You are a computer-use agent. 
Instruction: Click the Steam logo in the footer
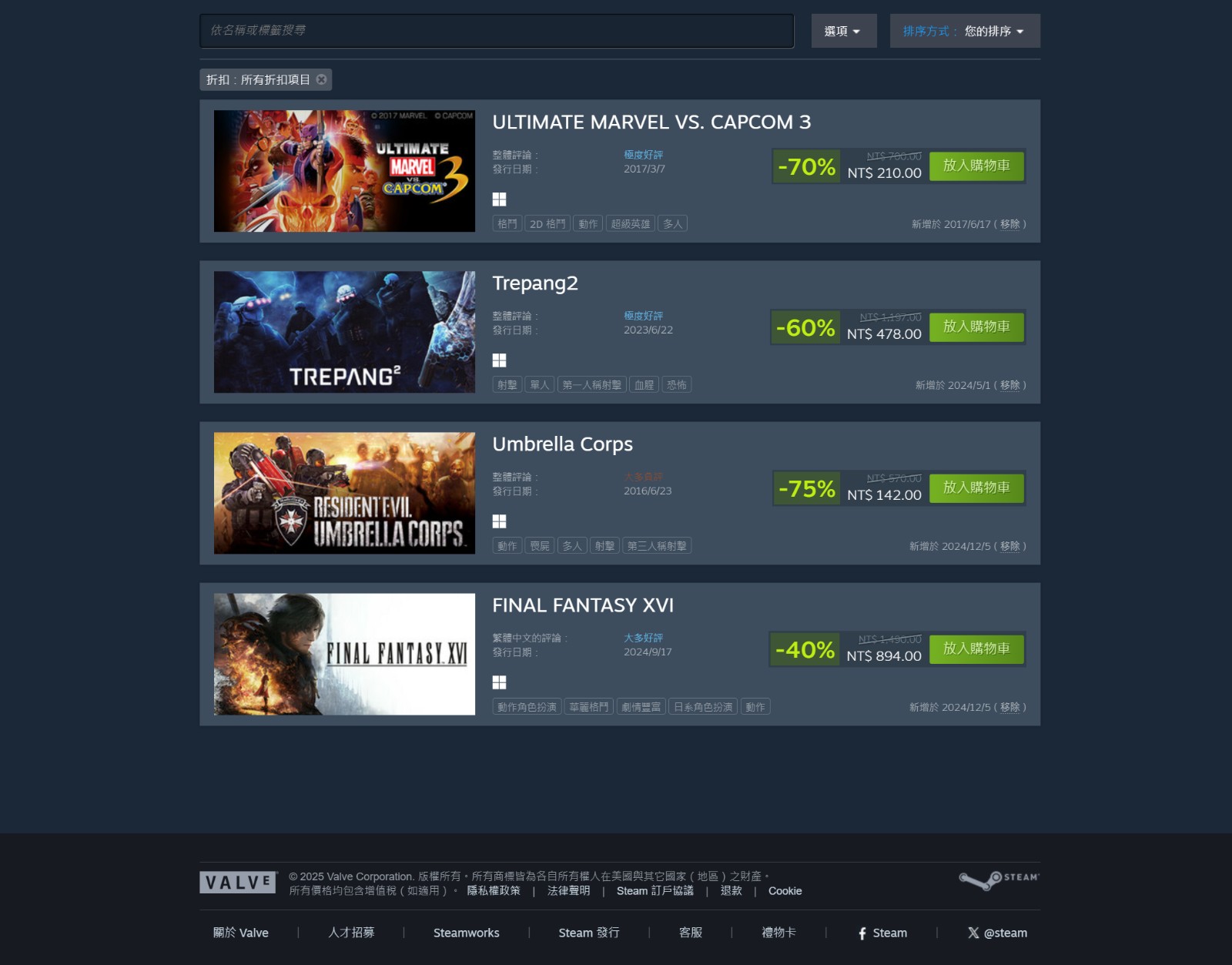[x=999, y=880]
